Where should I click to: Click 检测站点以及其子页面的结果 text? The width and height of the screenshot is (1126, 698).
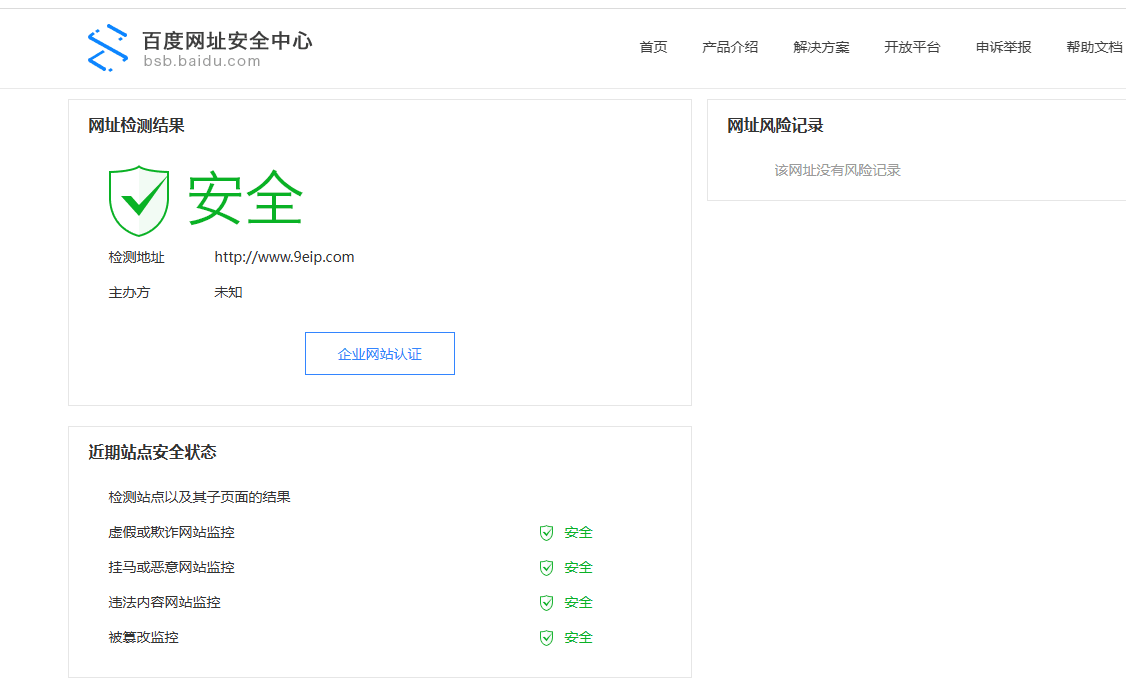click(x=200, y=497)
